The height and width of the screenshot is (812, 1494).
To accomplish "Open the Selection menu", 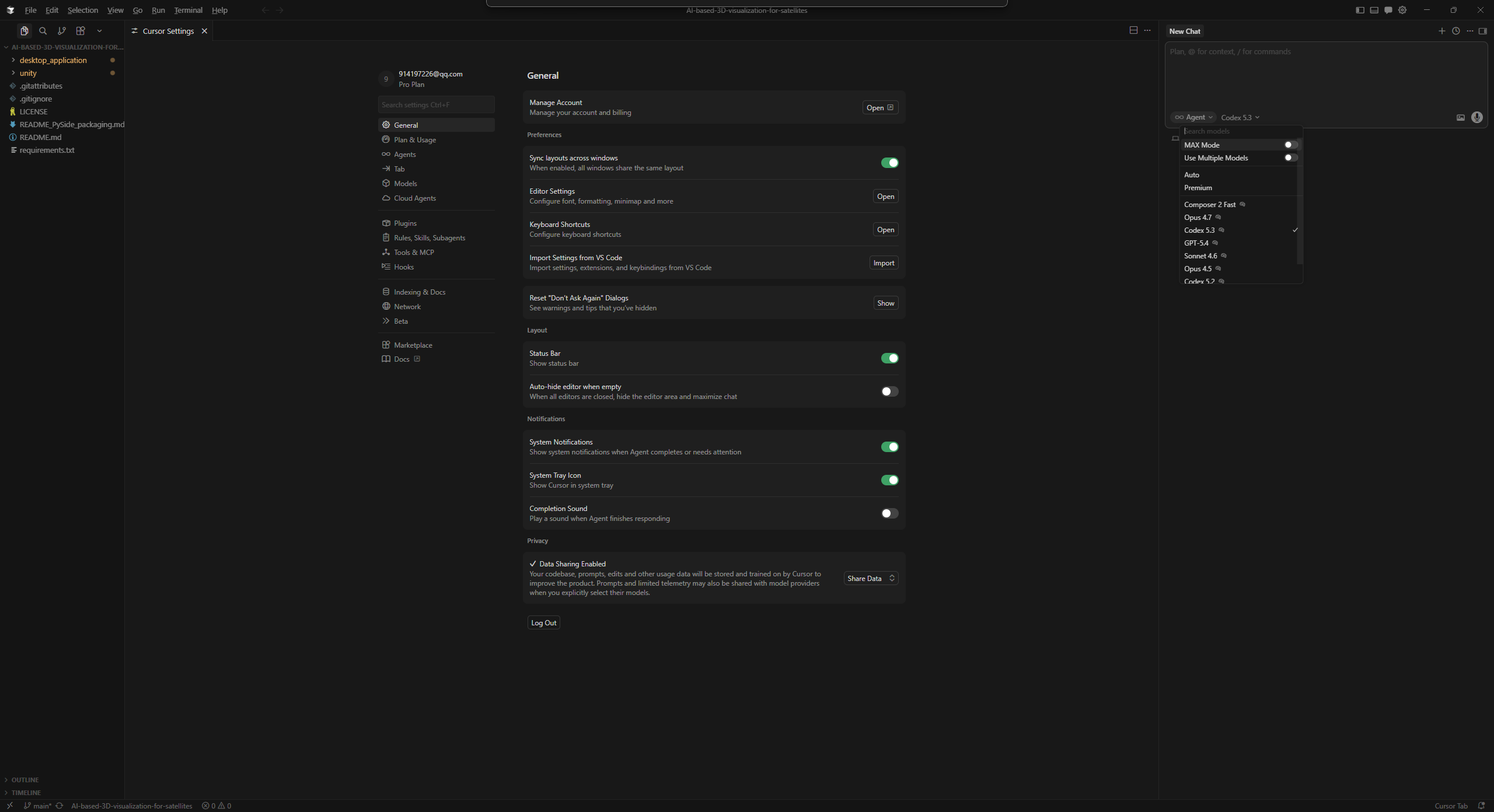I will click(x=83, y=10).
